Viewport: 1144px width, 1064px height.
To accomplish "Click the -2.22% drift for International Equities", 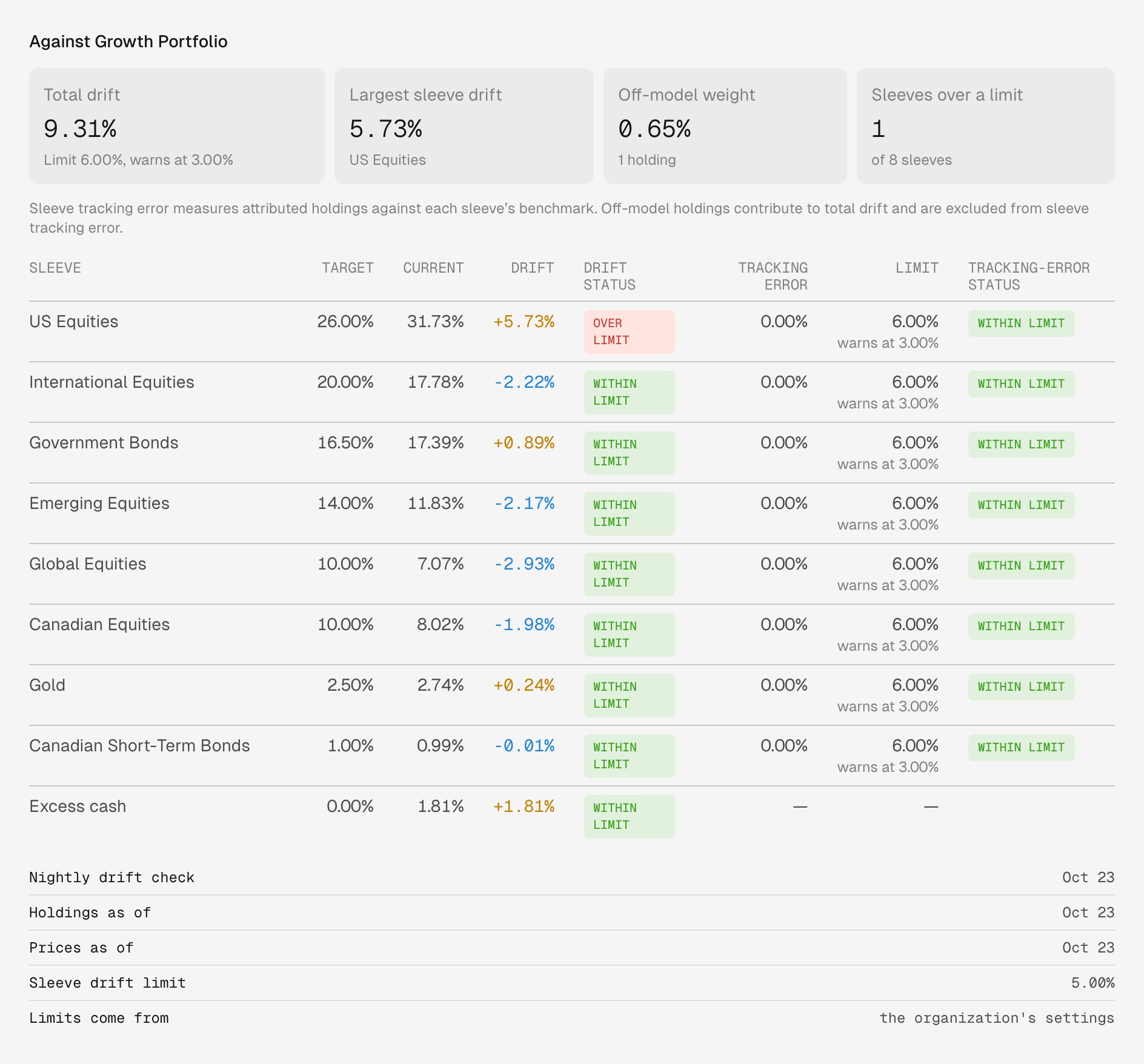I will click(524, 382).
